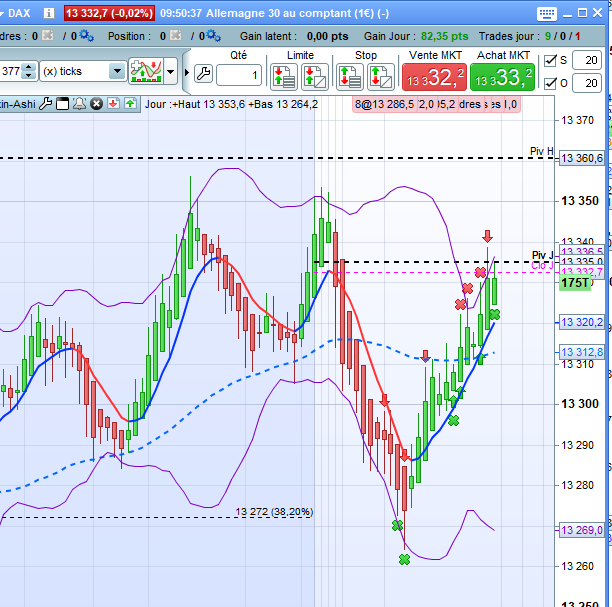Screen dimensions: 612x607
Task: Click the 377 ticks number field
Action: click(x=11, y=71)
